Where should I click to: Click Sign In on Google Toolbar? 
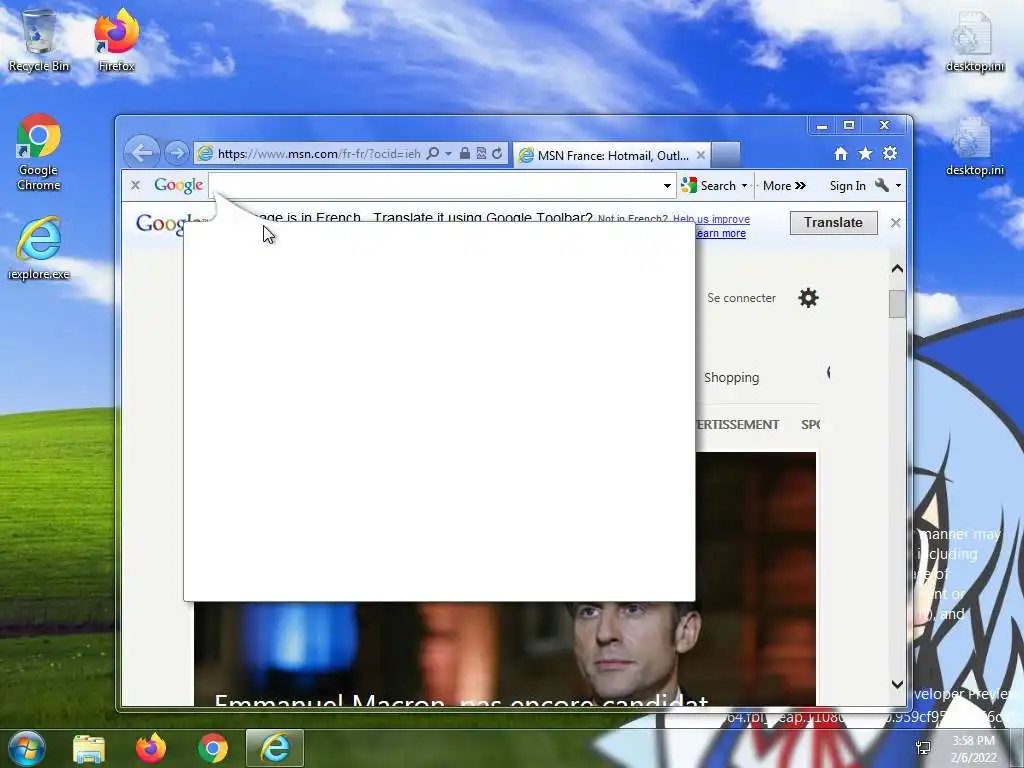coord(847,186)
